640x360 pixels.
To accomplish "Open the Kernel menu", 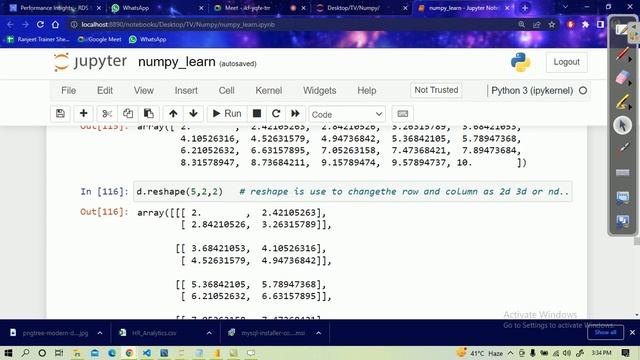I will click(x=269, y=91).
